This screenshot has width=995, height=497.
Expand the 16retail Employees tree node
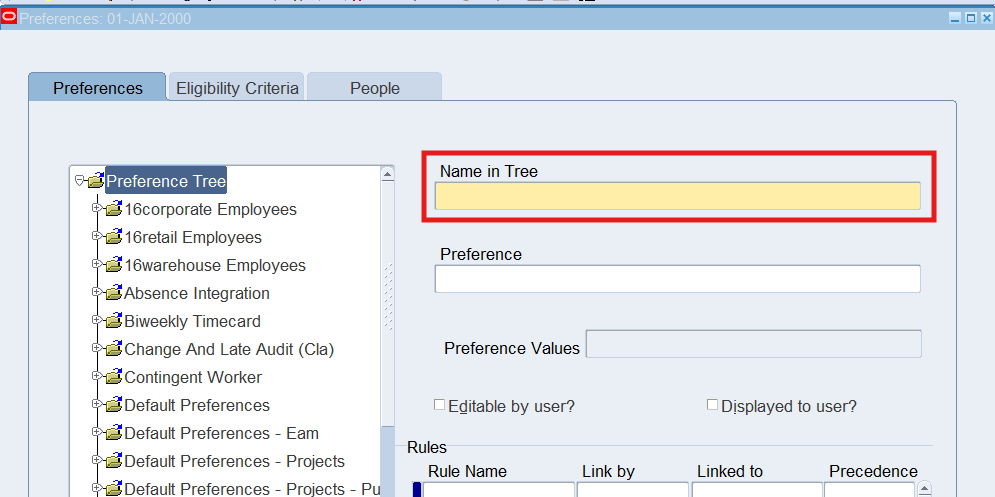click(x=97, y=237)
